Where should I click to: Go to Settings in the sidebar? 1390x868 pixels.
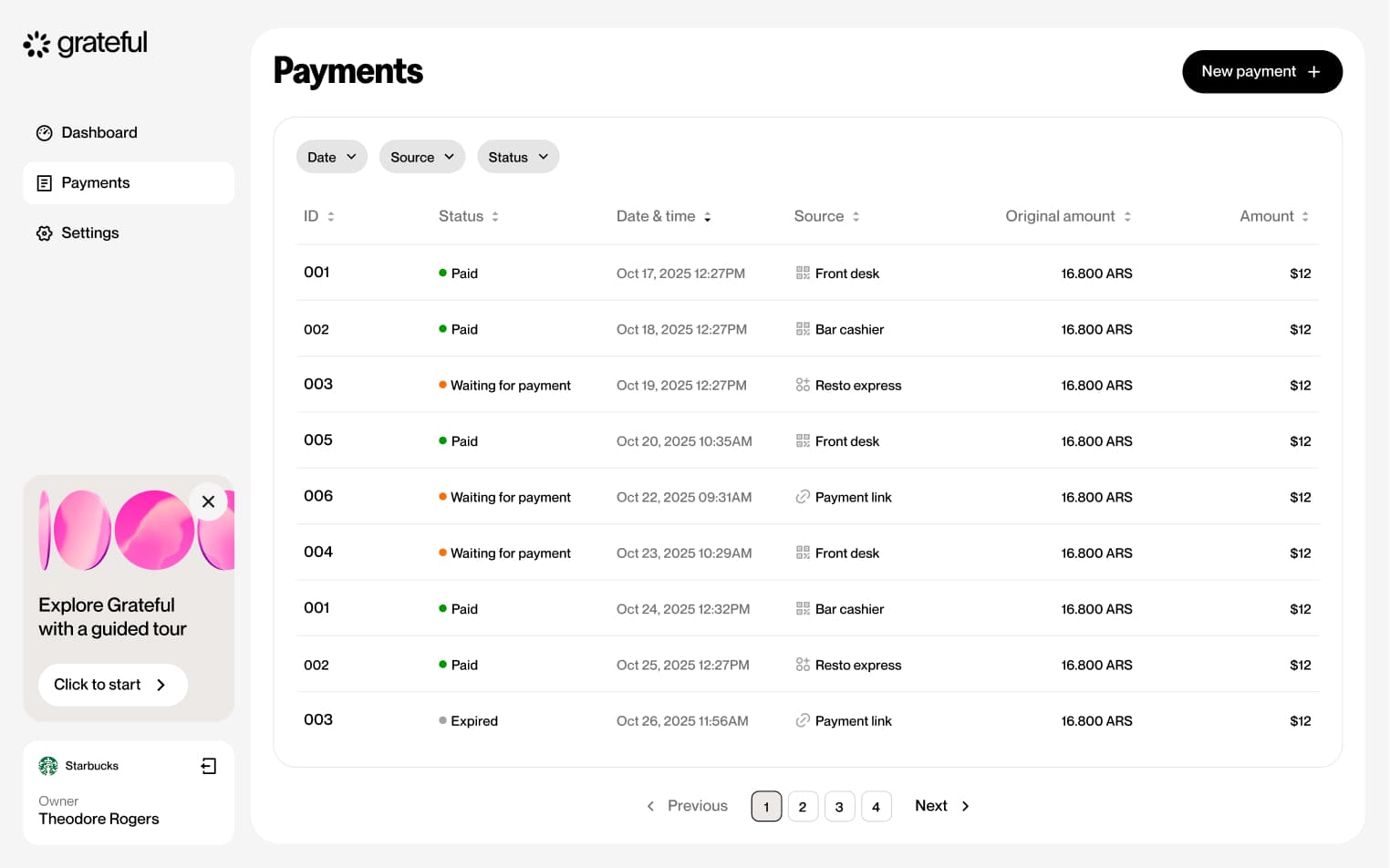coord(89,233)
